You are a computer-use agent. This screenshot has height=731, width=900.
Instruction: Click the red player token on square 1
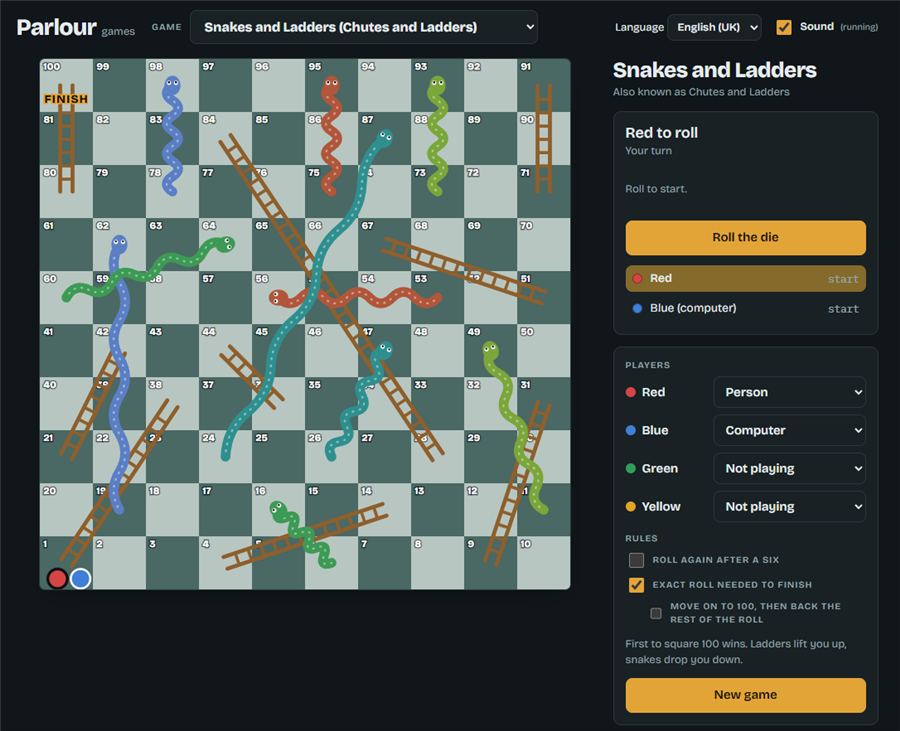(57, 578)
